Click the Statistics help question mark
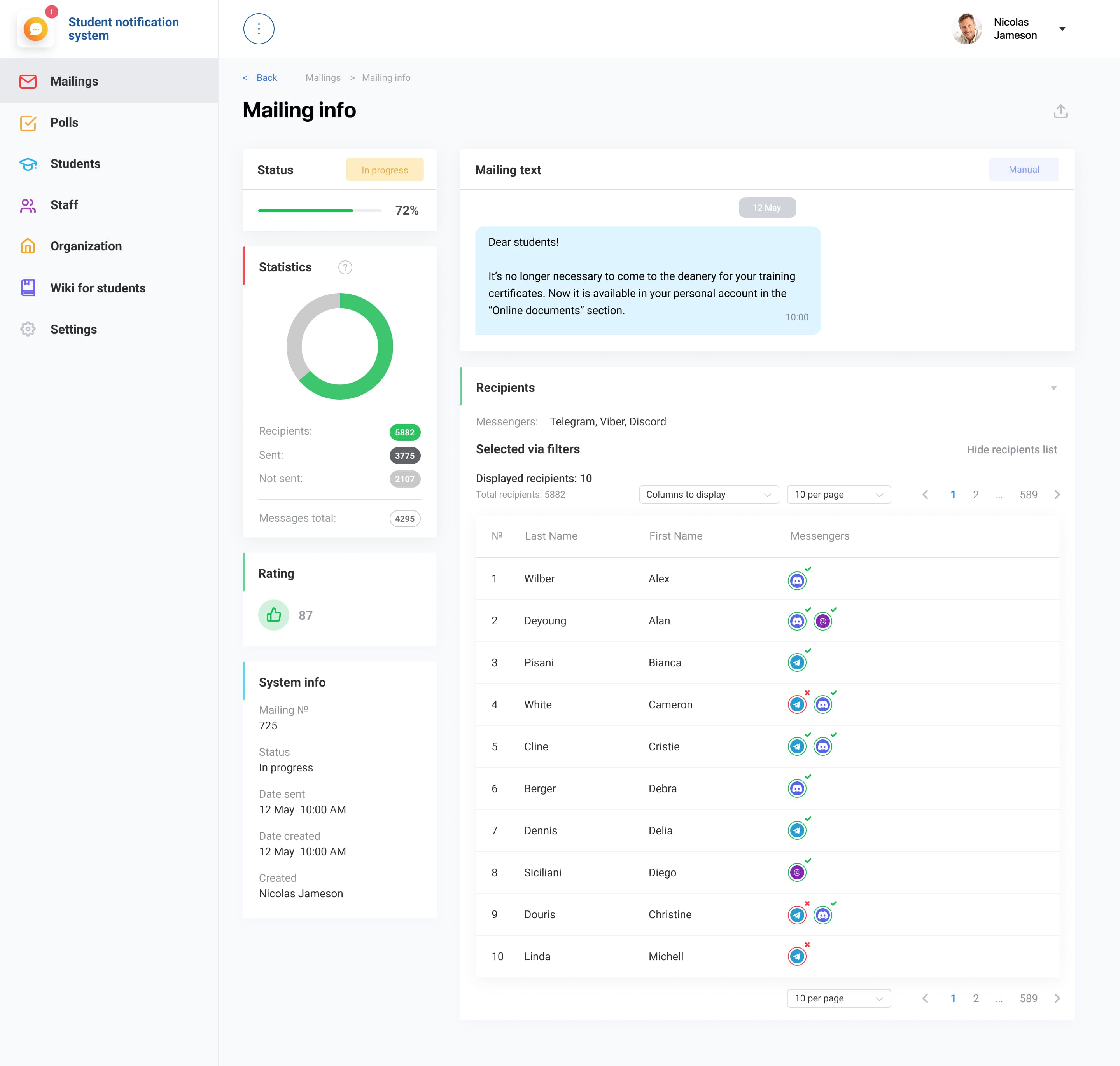This screenshot has width=1120, height=1066. 345,267
